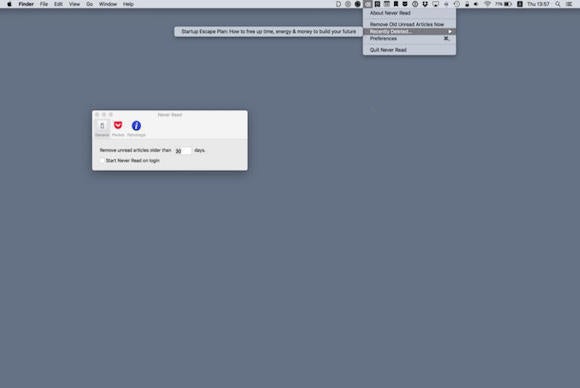The image size is (580, 388).
Task: Open Spotlight search magnifier icon
Action: [x=557, y=4]
